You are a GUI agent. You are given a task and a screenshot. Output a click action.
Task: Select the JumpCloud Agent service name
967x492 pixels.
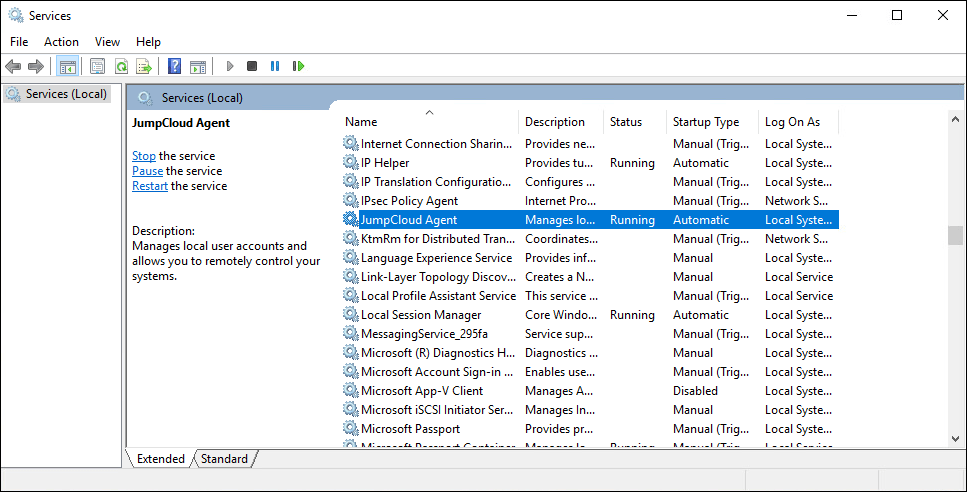pyautogui.click(x=409, y=219)
